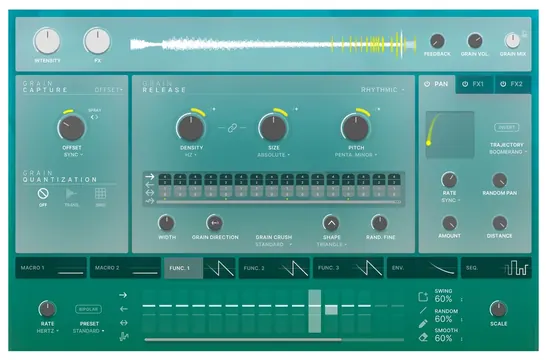Click the highlighted tall step in Func sequencer

point(314,311)
